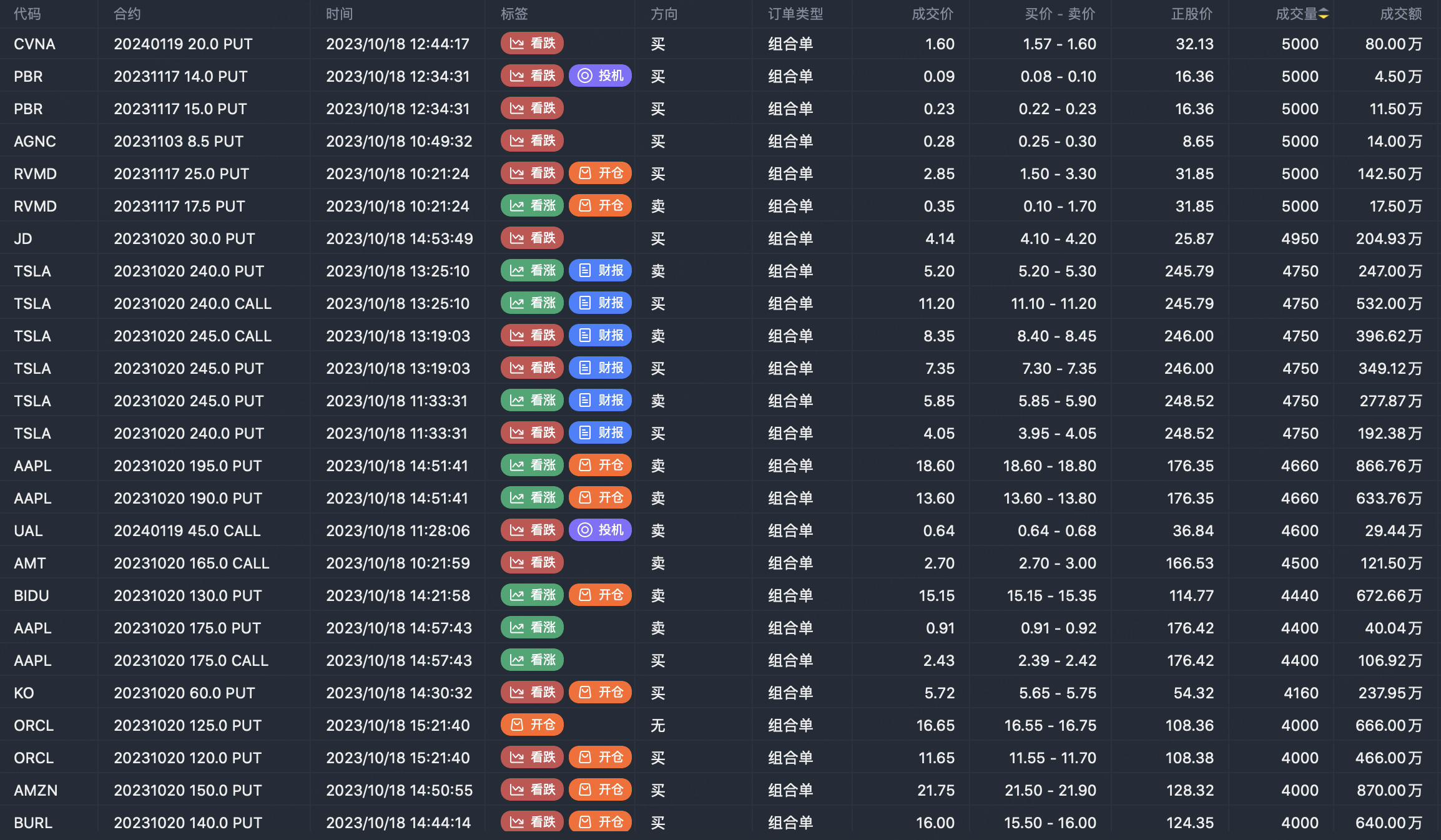Screen dimensions: 1441x840
Task: Click 看涨 tag in TSLA 245.0 PUT 11:33:31 row
Action: click(532, 400)
